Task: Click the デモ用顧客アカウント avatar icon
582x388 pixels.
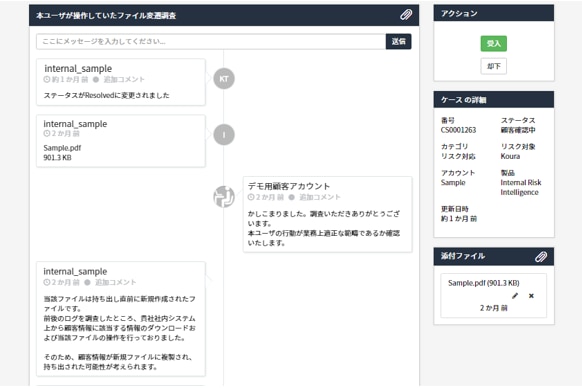Action: [x=224, y=196]
